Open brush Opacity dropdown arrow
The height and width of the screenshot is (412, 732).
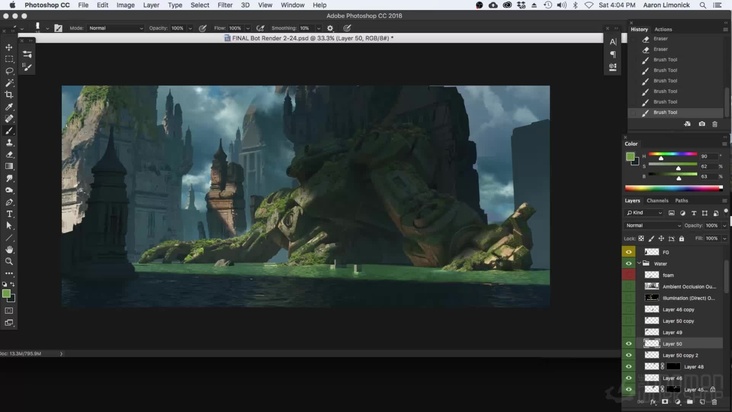(x=190, y=28)
